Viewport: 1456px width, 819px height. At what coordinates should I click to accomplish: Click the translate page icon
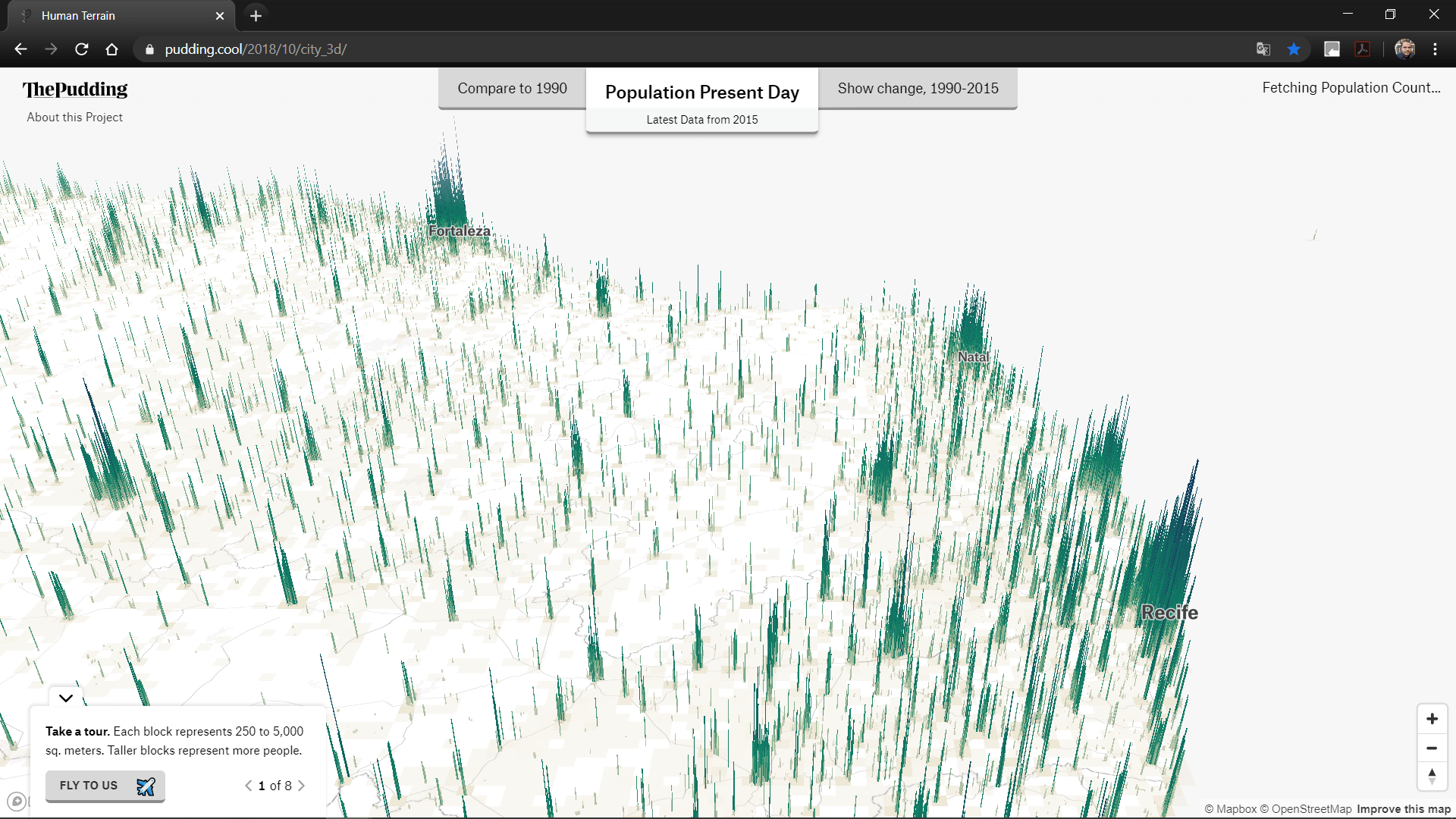coord(1263,49)
